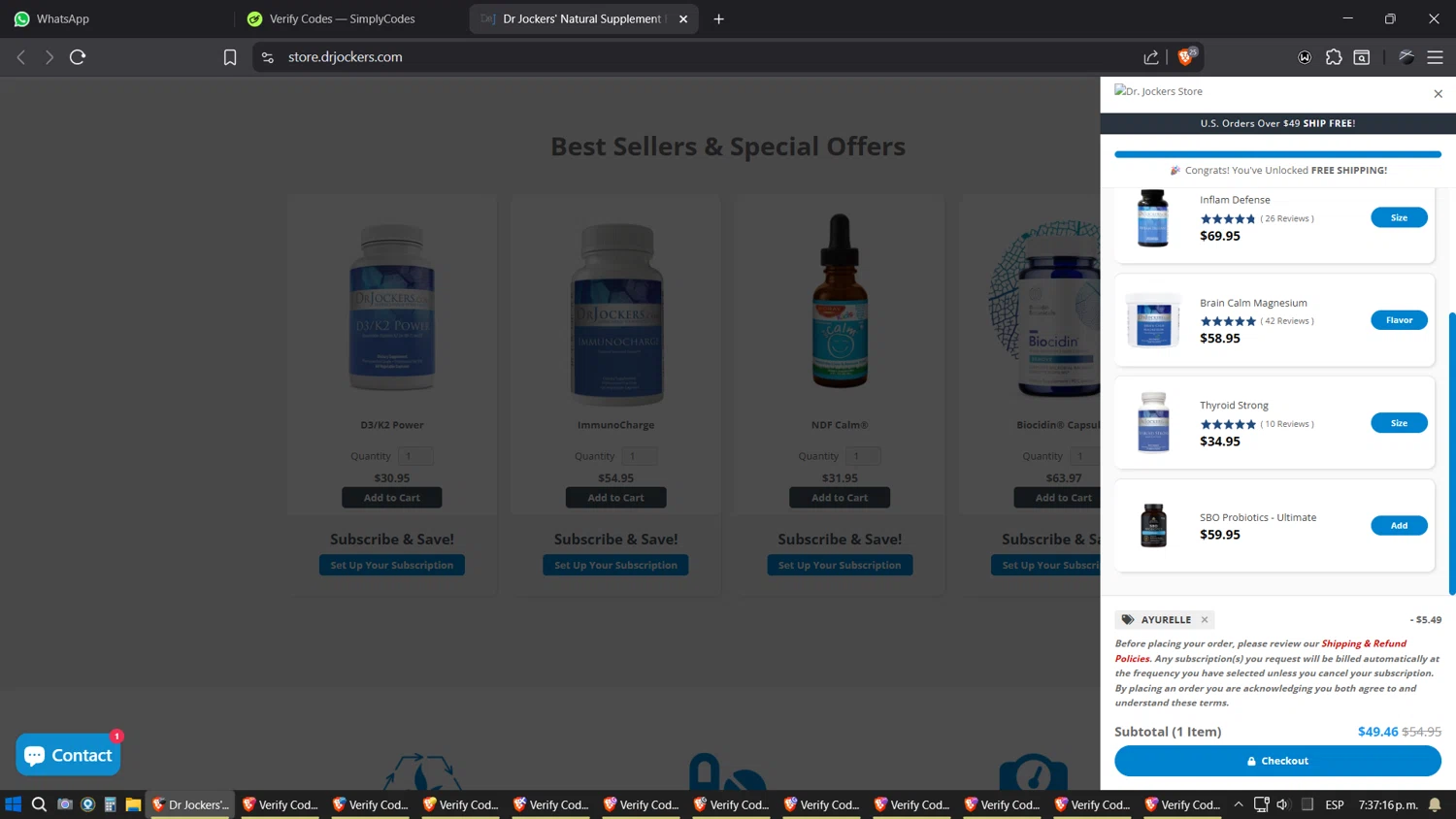The height and width of the screenshot is (819, 1456).
Task: Open Brave wallet icon in toolbar
Action: [x=1305, y=57]
